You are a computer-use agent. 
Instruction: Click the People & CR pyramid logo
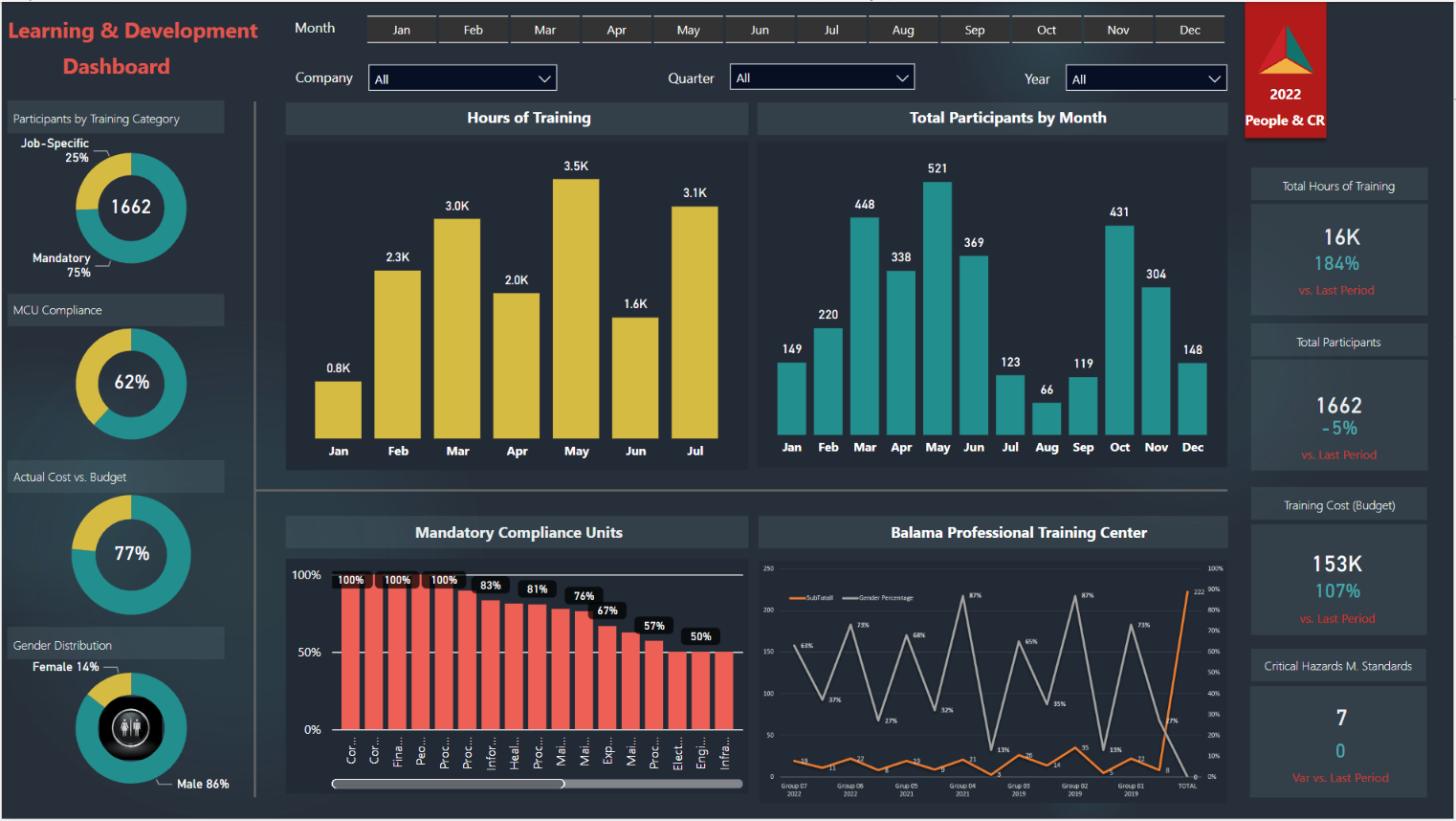point(1285,52)
